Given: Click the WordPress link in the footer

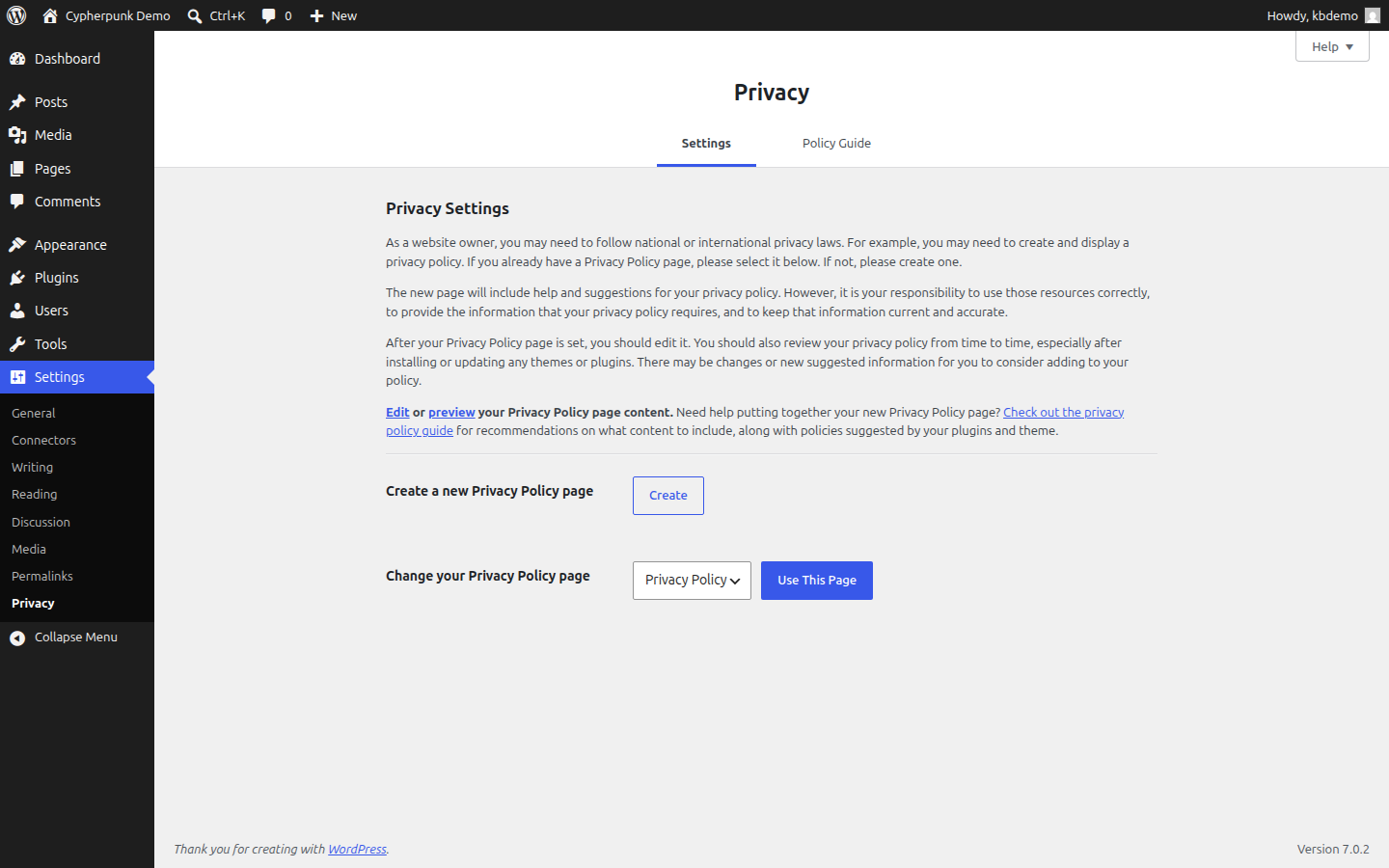Looking at the screenshot, I should tap(357, 849).
